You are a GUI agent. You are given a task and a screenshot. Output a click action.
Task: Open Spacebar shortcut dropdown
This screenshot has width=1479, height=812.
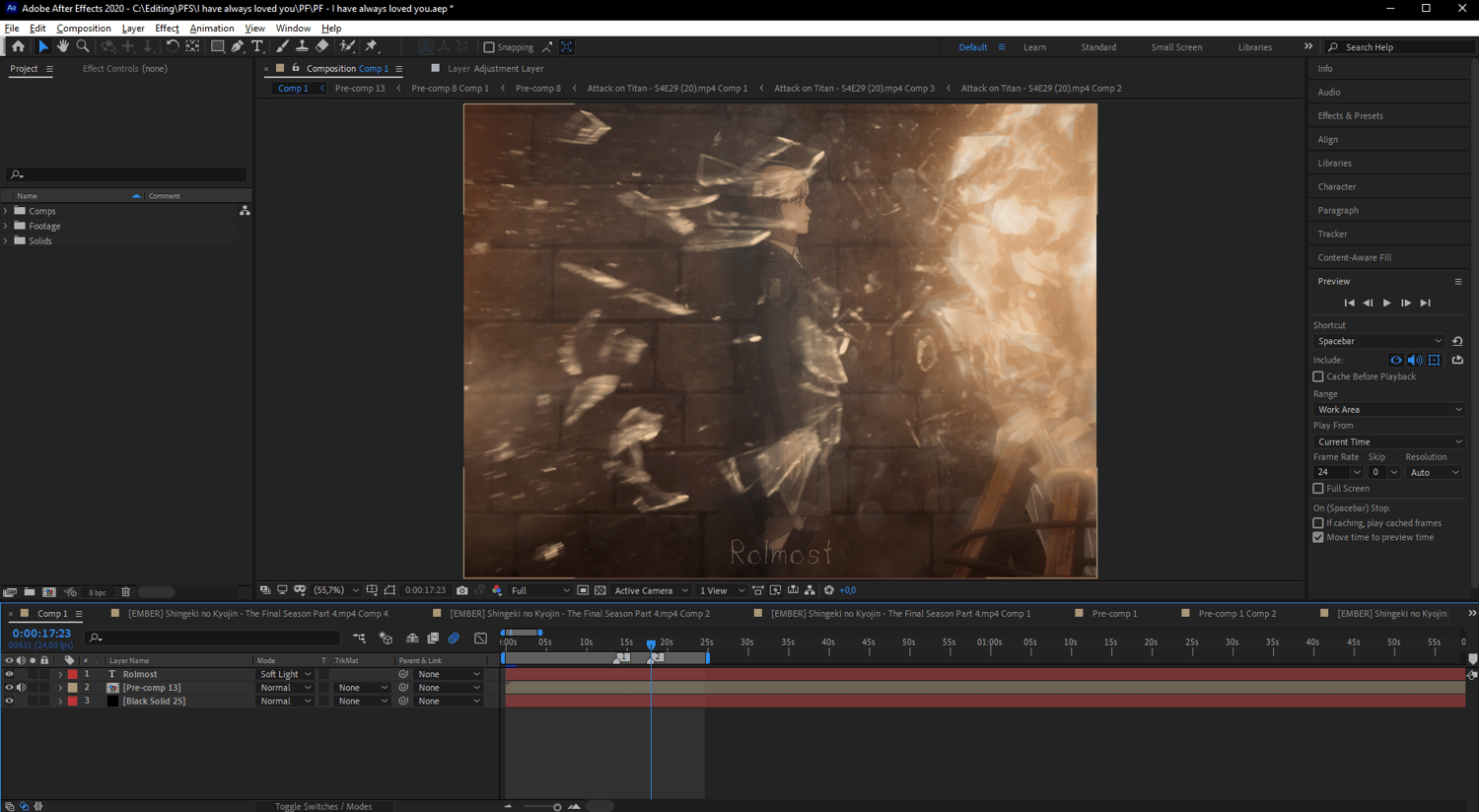[x=1379, y=341]
